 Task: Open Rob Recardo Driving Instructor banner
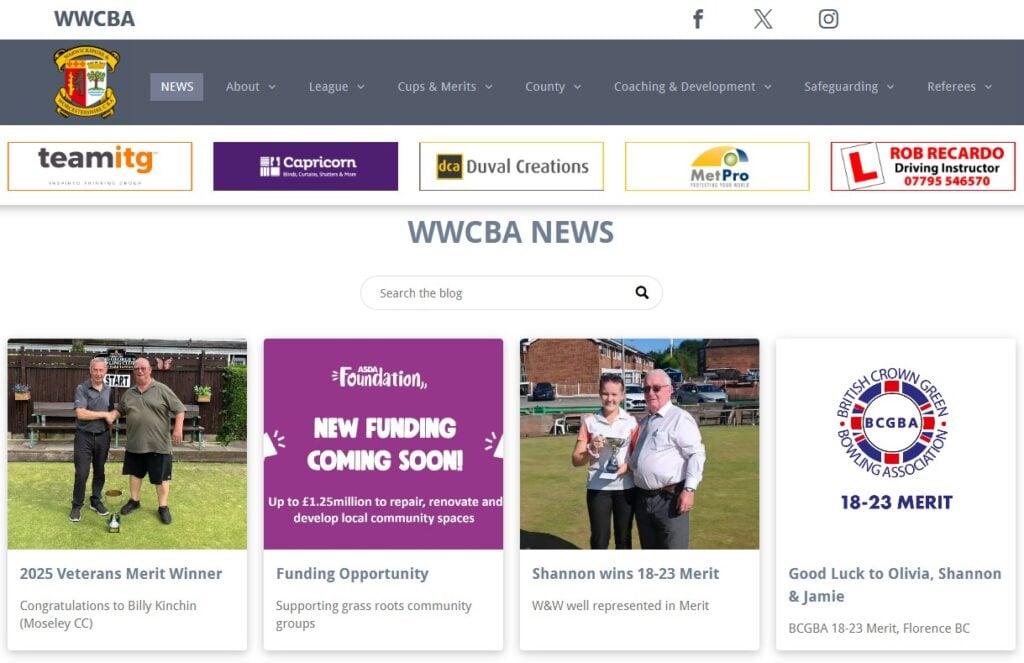click(x=923, y=167)
